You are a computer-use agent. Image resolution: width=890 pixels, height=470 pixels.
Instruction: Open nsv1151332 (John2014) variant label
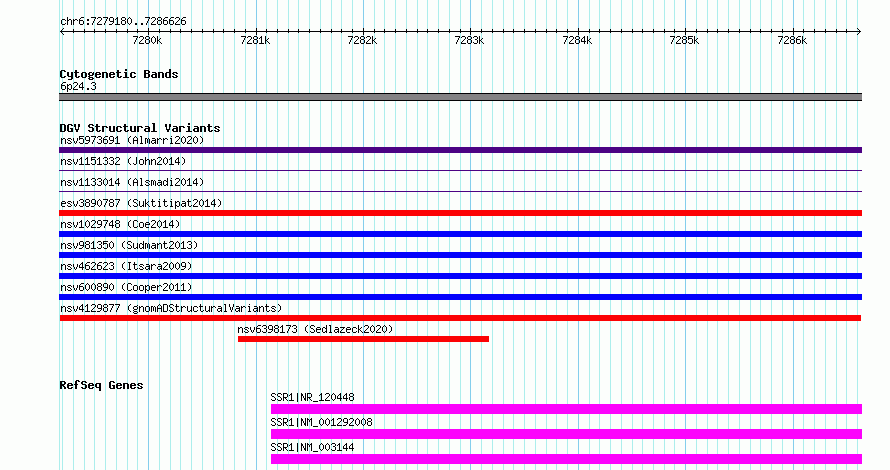(123, 161)
